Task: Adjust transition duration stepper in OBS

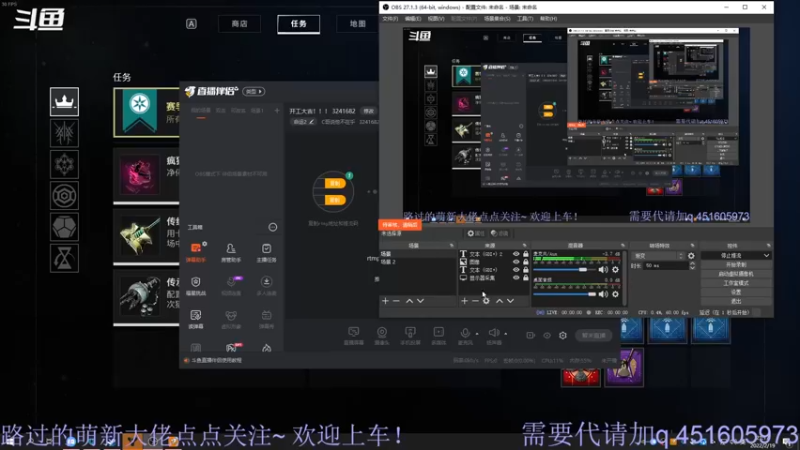Action: click(692, 266)
